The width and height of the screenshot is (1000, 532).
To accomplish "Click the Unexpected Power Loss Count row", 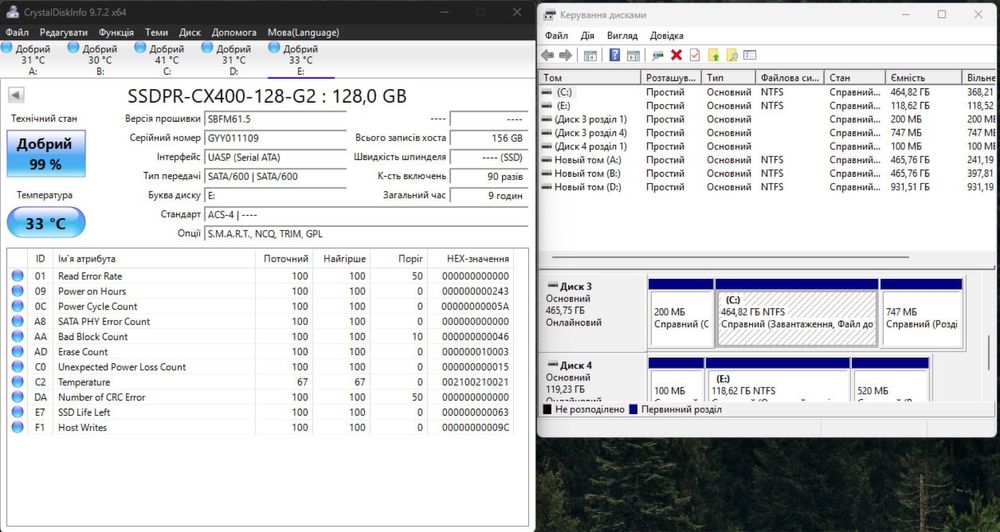I will pos(261,367).
